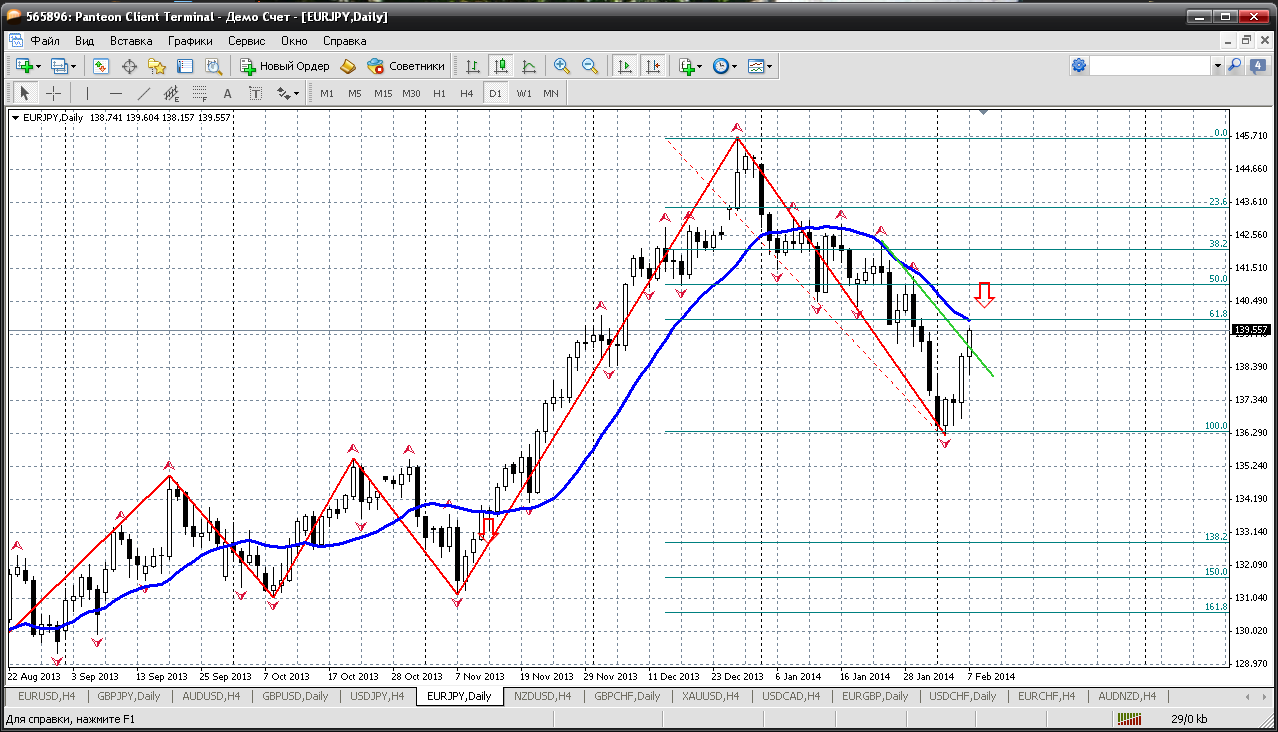Enable the crosshair cursor mode
The width and height of the screenshot is (1278, 732).
coord(53,93)
